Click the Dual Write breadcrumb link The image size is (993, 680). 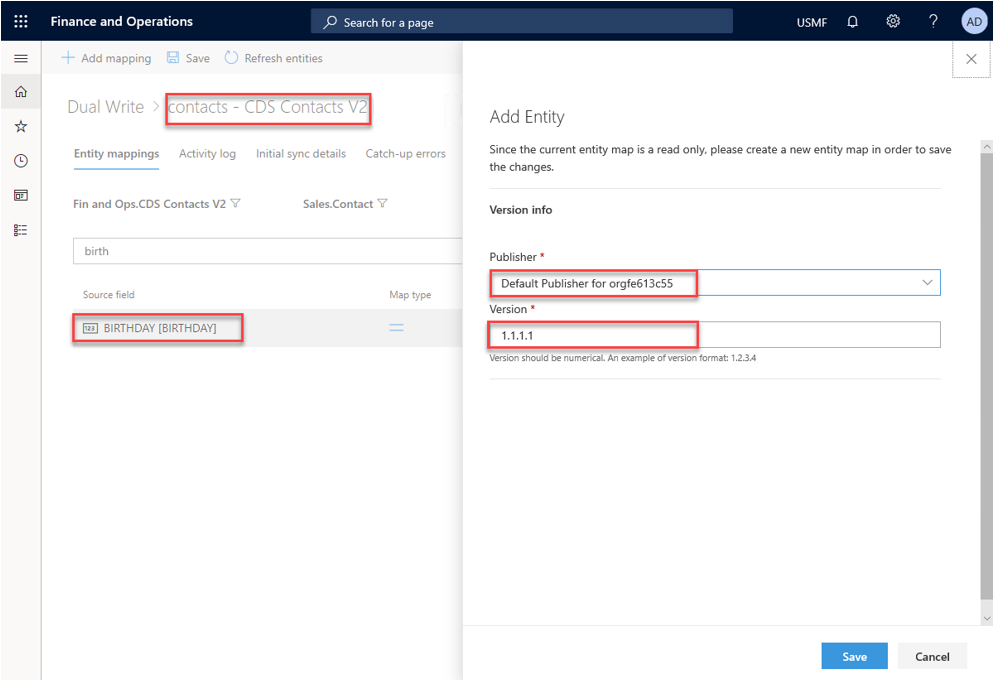pos(106,107)
